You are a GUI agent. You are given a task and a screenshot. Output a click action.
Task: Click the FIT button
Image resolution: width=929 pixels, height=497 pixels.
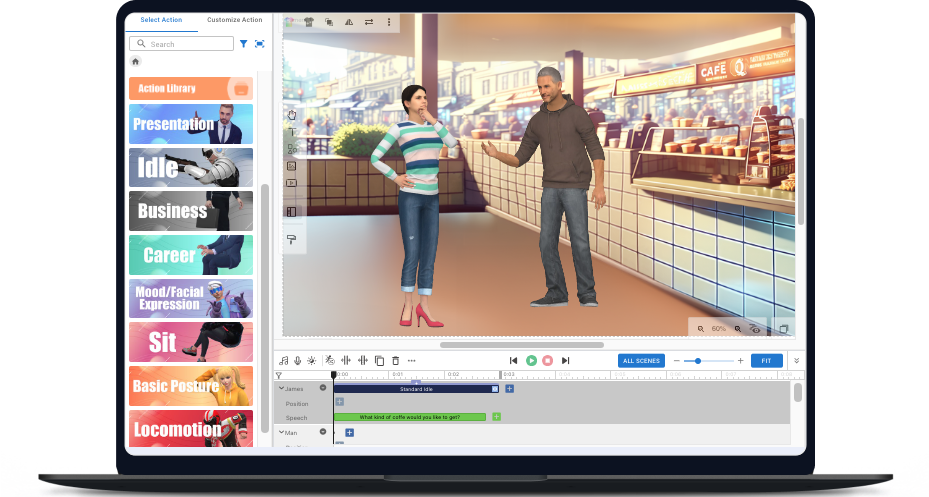coord(766,360)
